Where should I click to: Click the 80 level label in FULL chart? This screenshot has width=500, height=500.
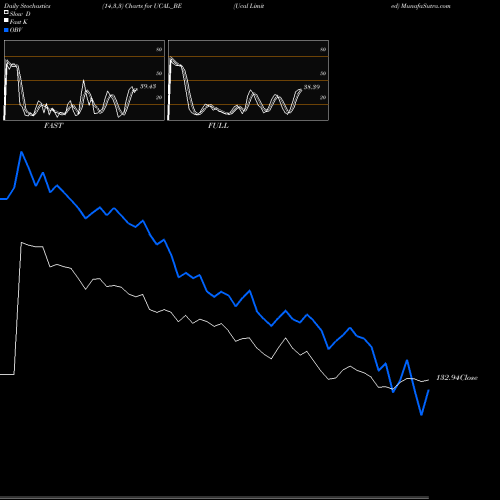pos(323,49)
